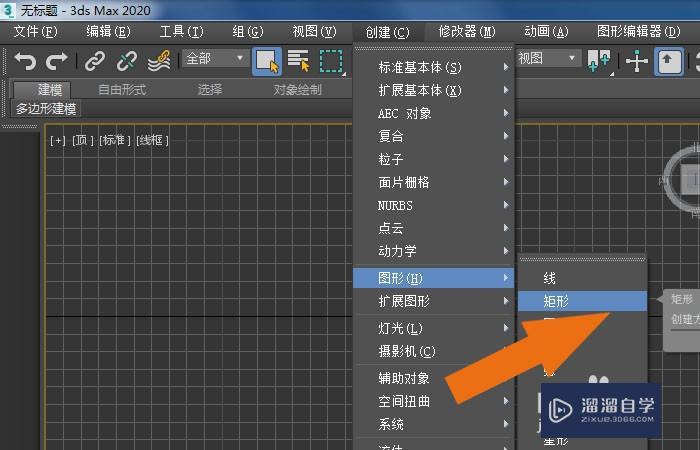Click Rectangular Selection Region icon
Viewport: 700px width, 450px height.
pos(331,61)
